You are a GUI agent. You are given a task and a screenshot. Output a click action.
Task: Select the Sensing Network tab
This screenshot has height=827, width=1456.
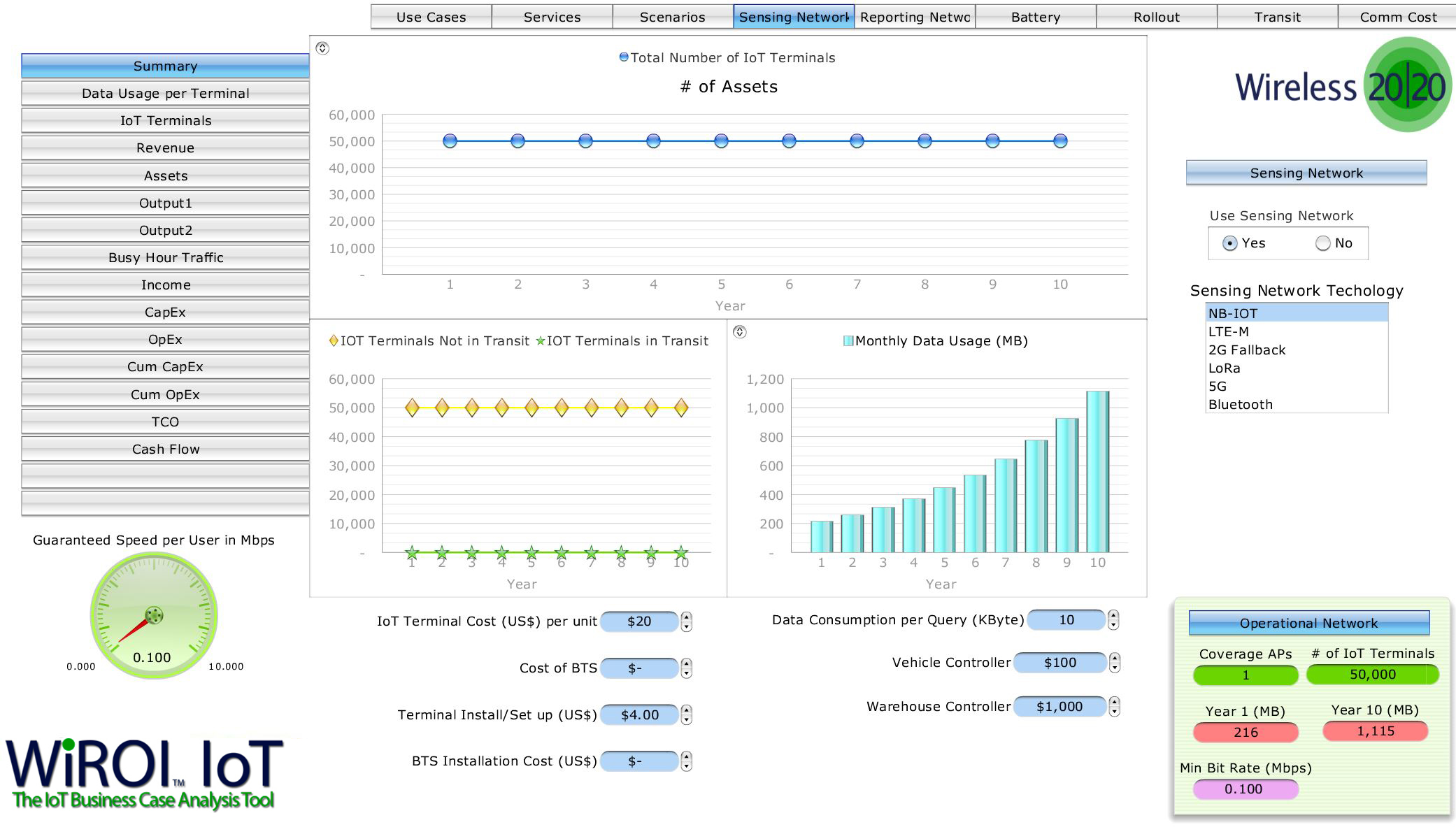pyautogui.click(x=794, y=17)
